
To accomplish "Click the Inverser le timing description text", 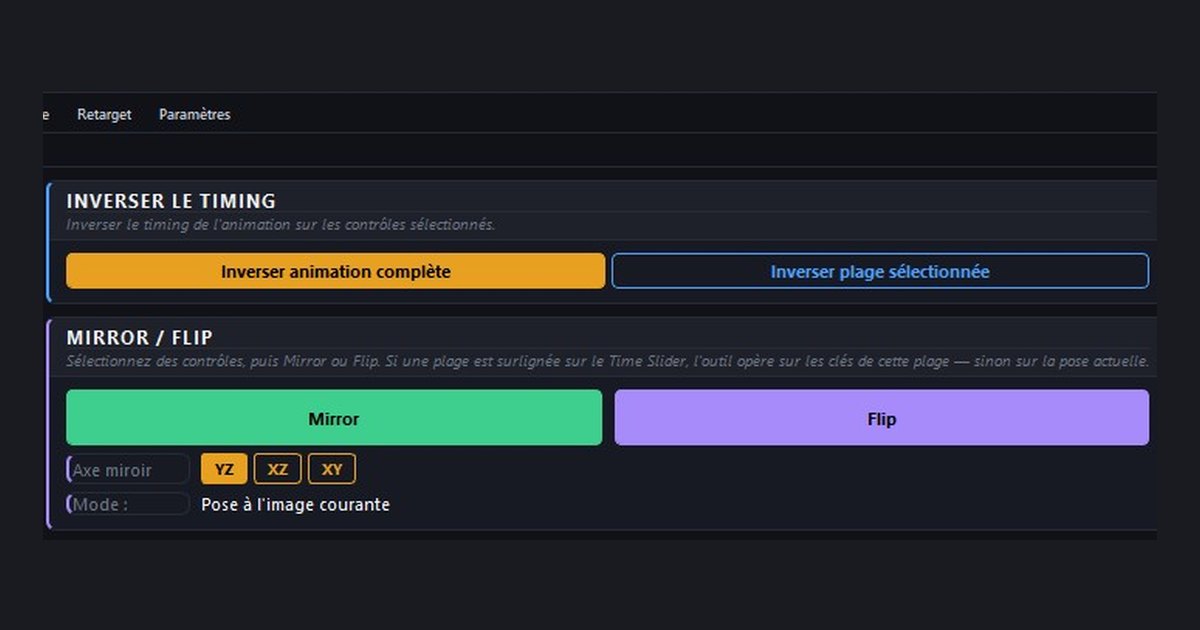I will (281, 225).
